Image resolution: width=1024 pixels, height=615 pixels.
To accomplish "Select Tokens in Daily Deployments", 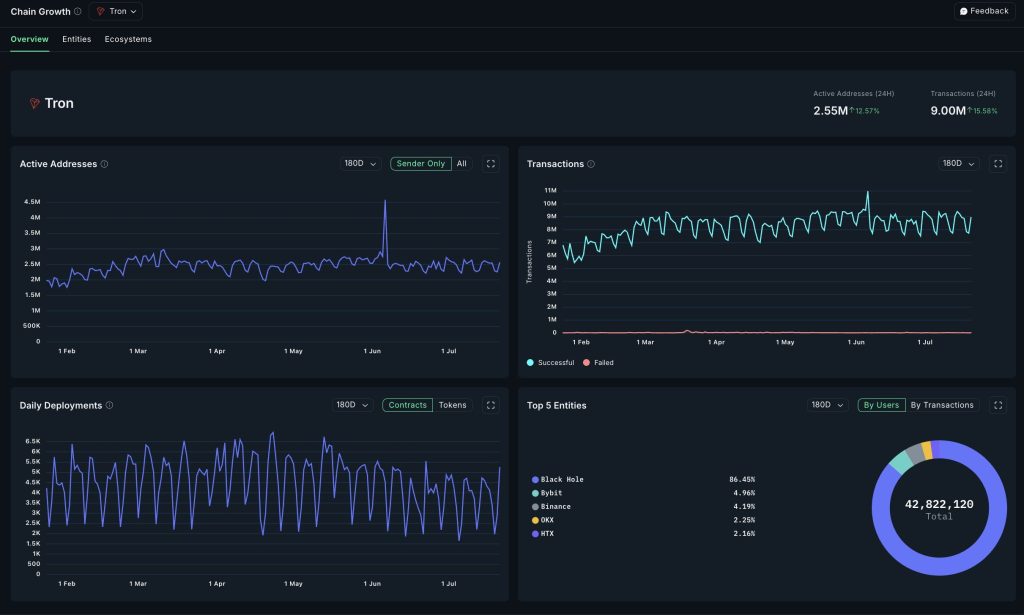I will [x=453, y=405].
